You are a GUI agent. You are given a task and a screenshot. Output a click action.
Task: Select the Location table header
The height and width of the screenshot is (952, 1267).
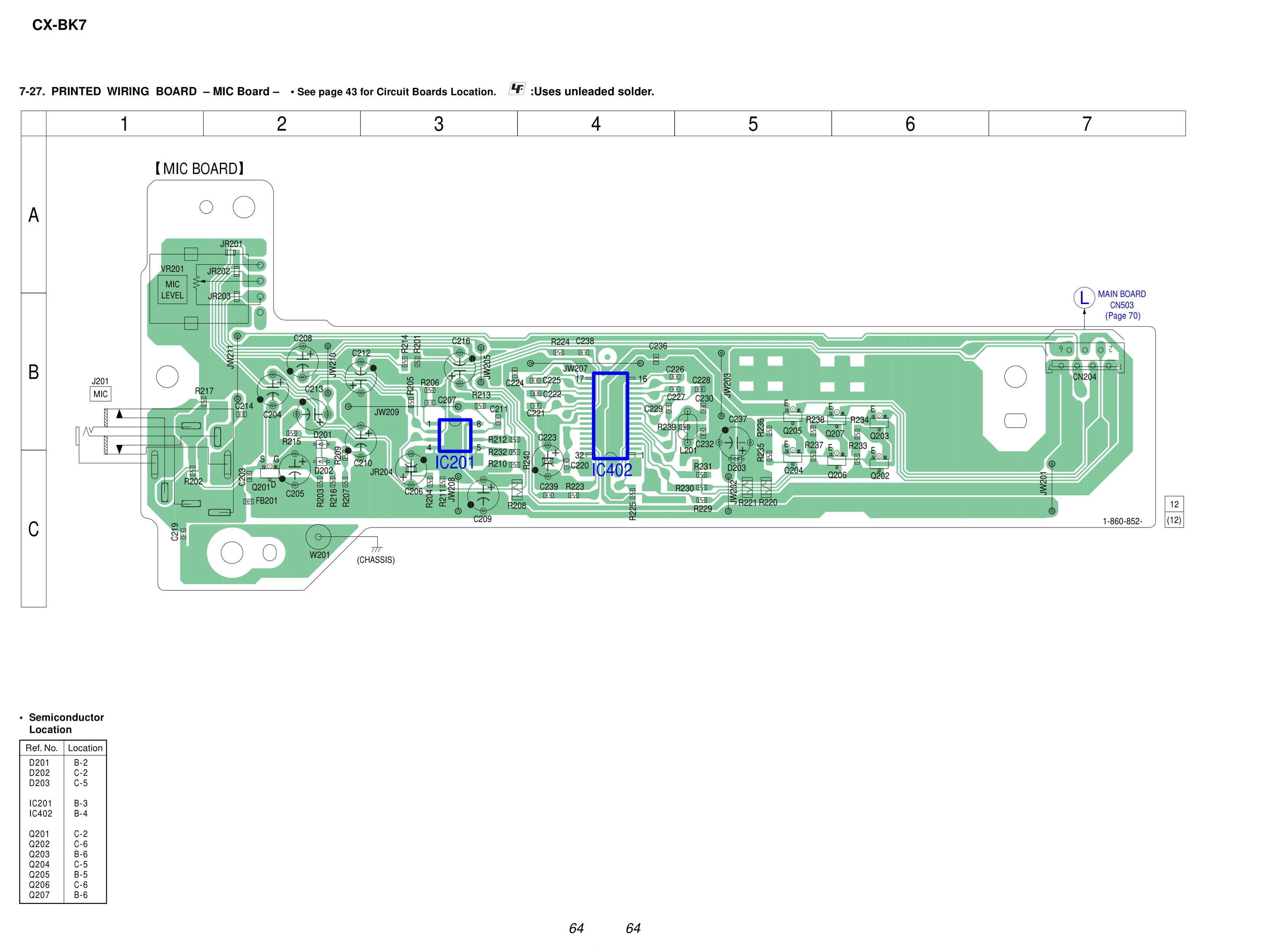click(85, 748)
